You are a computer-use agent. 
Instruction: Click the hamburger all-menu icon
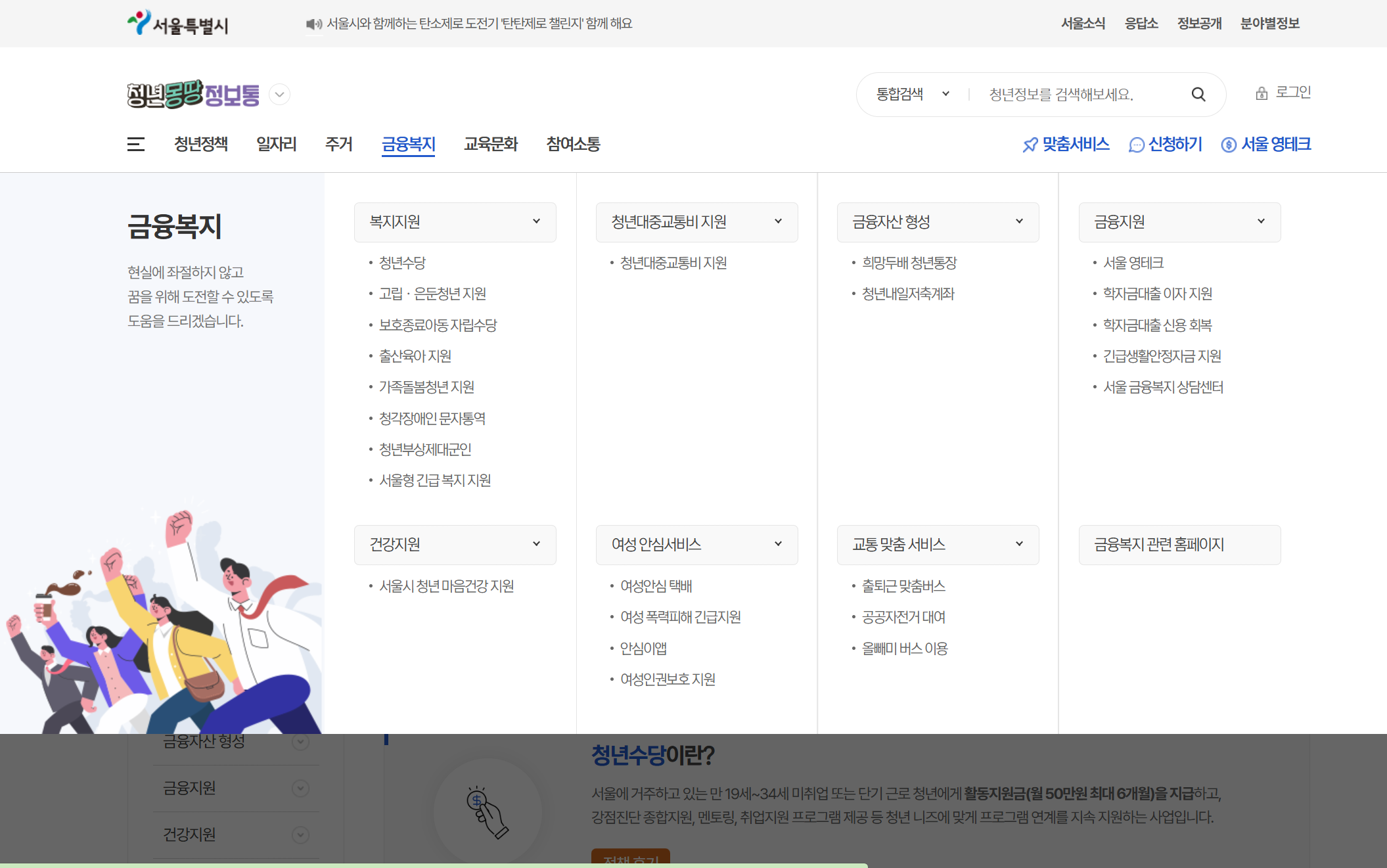136,144
